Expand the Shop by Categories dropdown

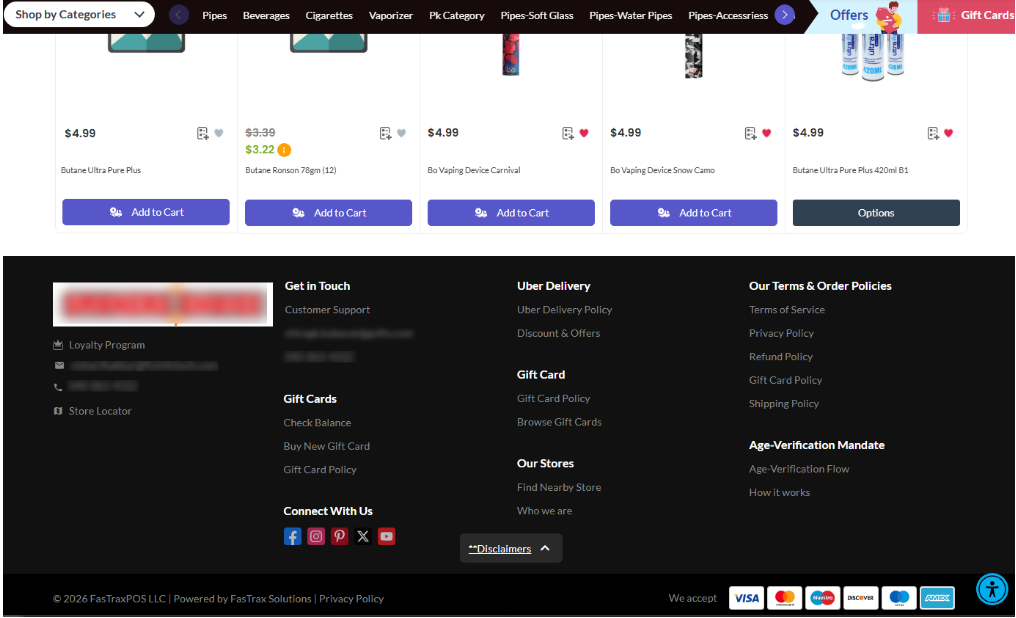tap(79, 14)
